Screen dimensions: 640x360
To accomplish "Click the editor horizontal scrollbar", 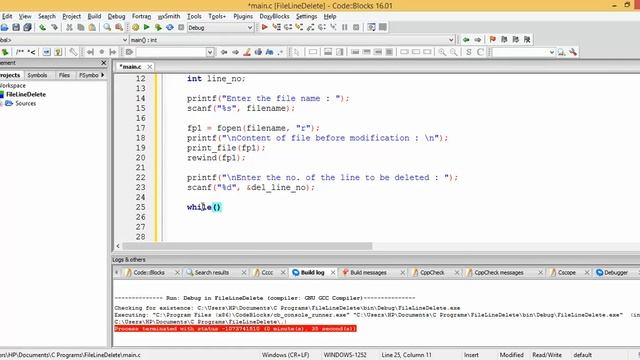I will [247, 246].
